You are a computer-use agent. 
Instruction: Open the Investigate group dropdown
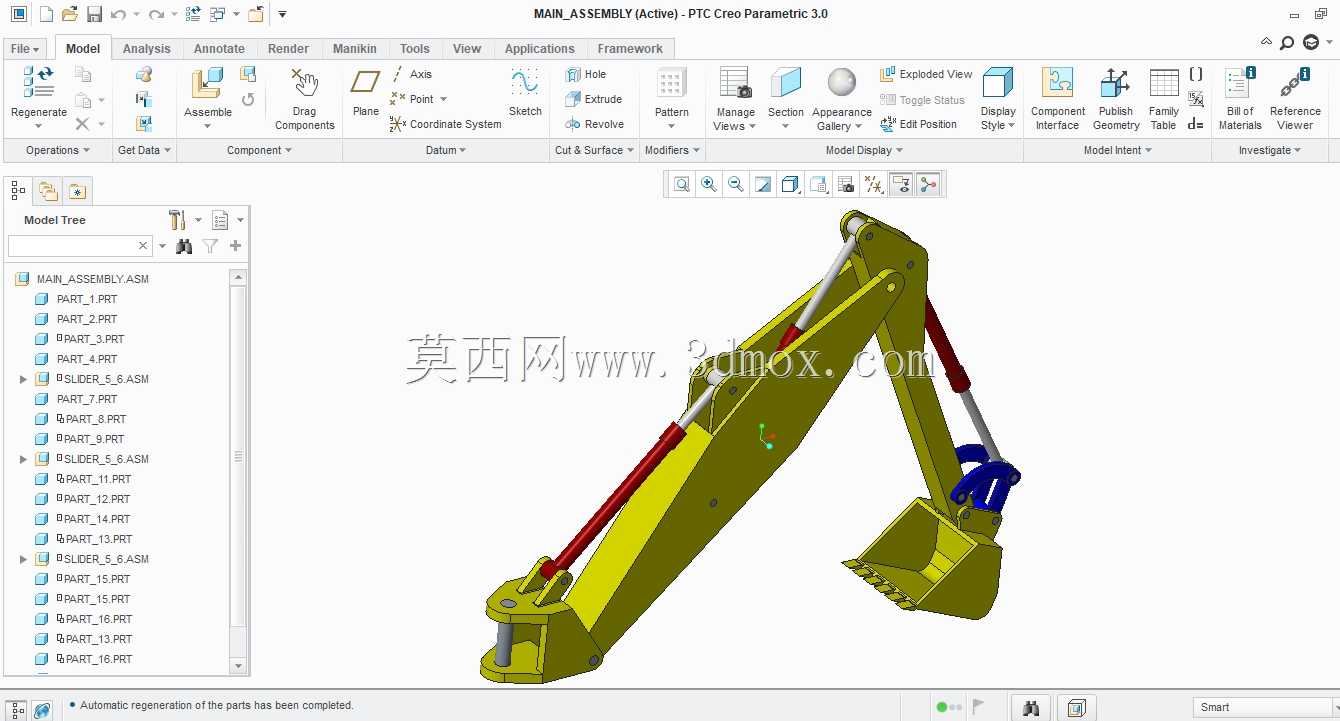click(x=1270, y=150)
